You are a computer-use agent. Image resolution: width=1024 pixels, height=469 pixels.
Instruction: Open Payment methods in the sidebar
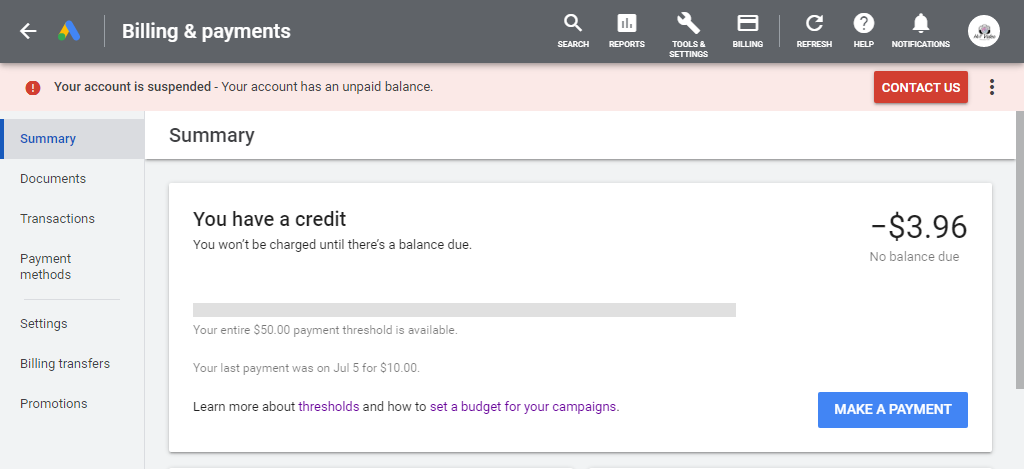click(46, 267)
